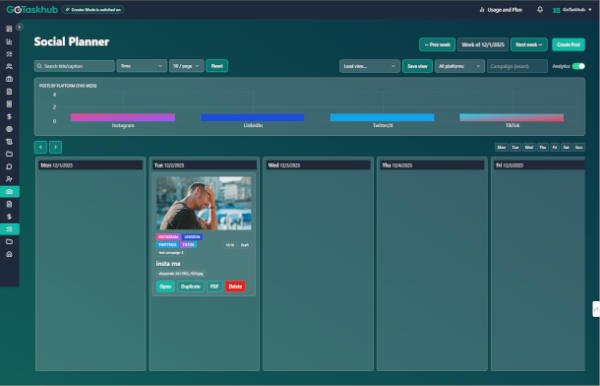600x386 pixels.
Task: Toggle the Wed day chip
Action: click(x=529, y=147)
